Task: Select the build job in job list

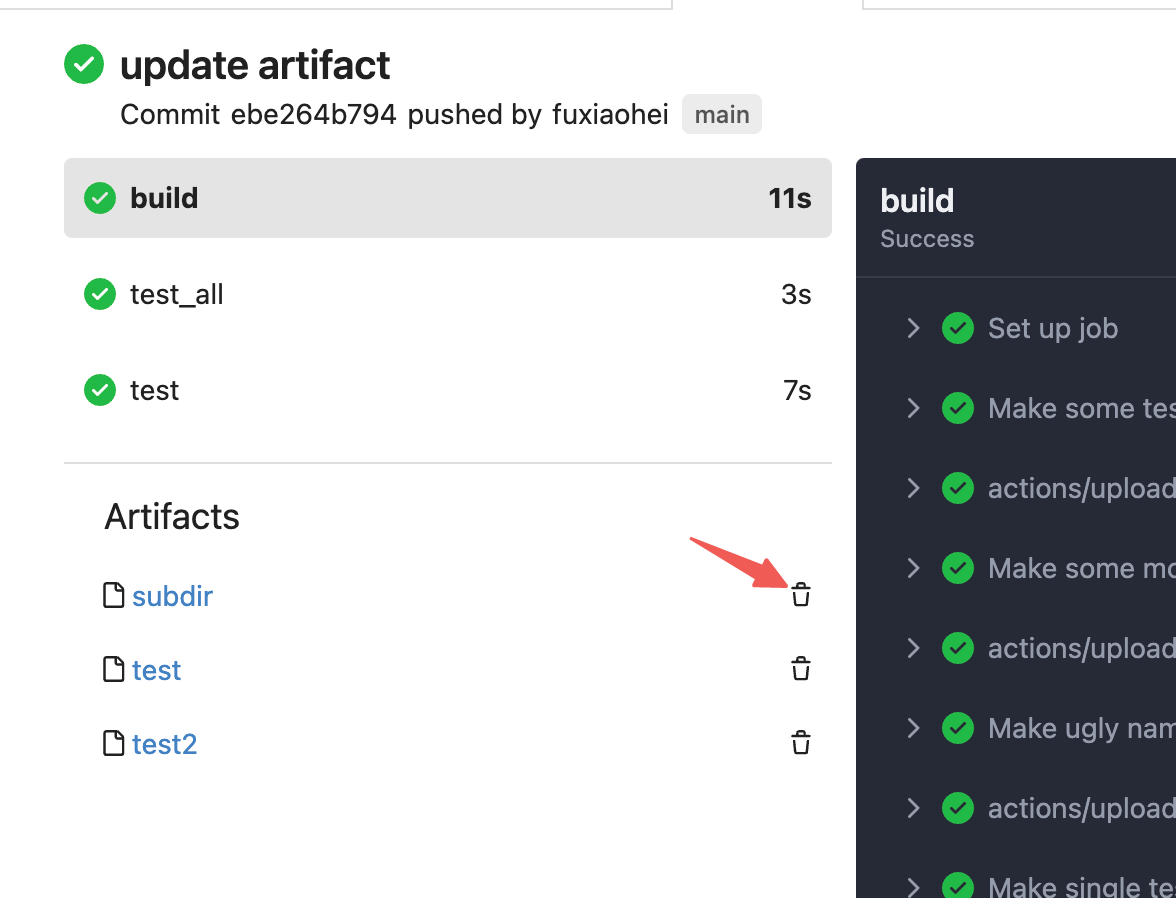Action: pyautogui.click(x=447, y=198)
